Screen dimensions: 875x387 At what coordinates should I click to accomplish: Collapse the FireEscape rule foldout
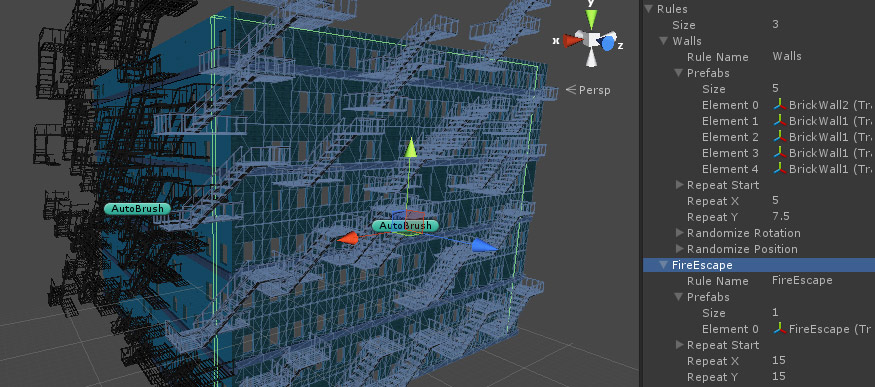click(664, 265)
